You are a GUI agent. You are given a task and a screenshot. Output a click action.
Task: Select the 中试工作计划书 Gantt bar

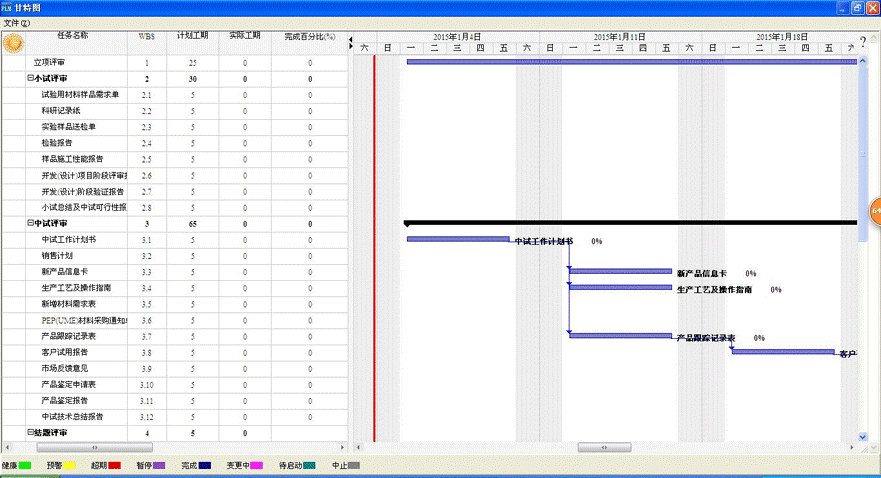coord(458,239)
